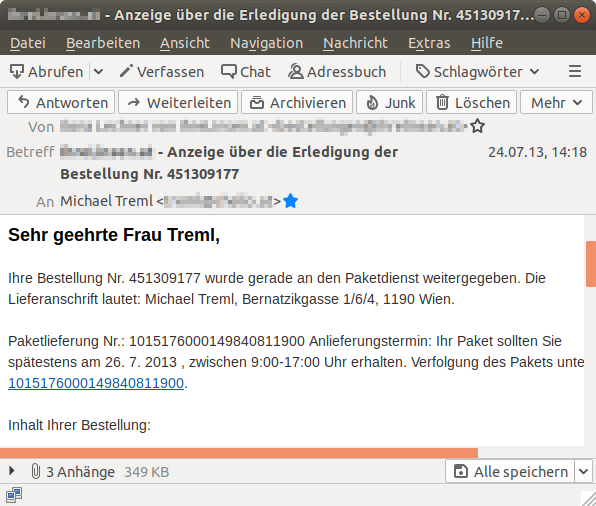Expand the Schlagwörter tags dropdown
The image size is (596, 506).
478,71
